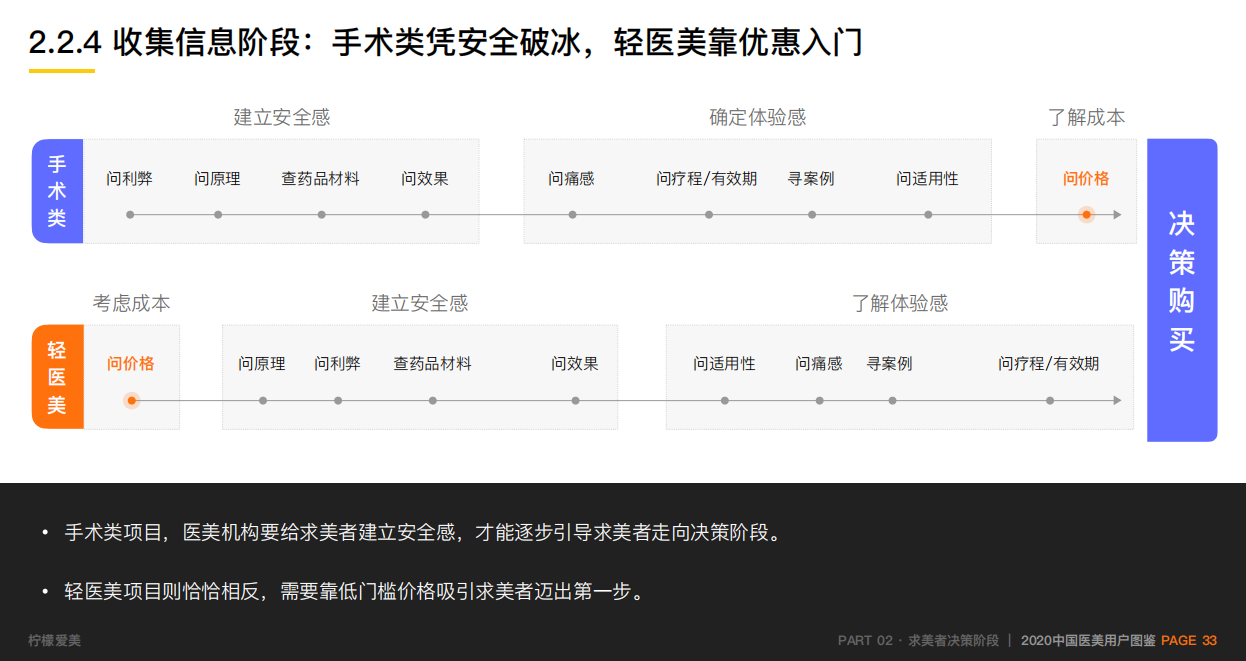The width and height of the screenshot is (1246, 661).
Task: Select the gray dot under 问痛感 in 手术类 row
Action: coord(572,214)
